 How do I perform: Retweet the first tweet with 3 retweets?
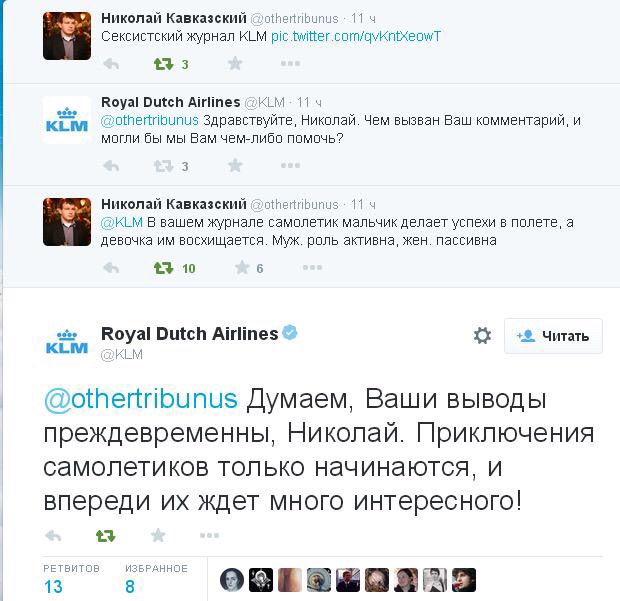click(x=163, y=64)
